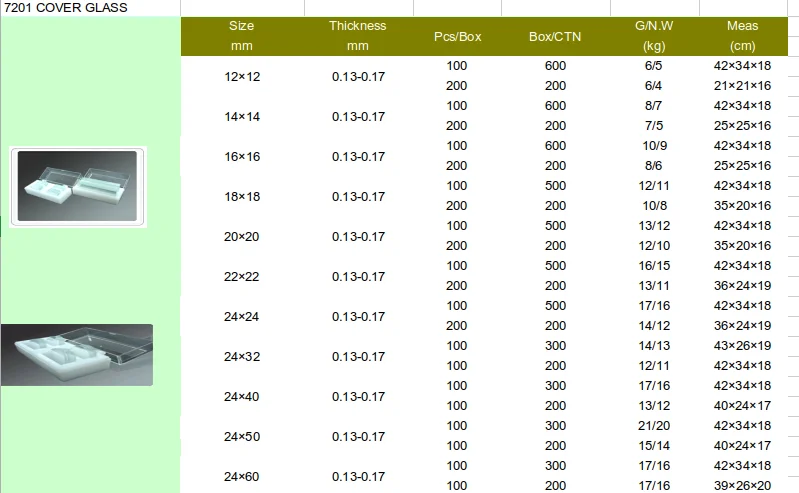Select the 12×12 size cell
The image size is (799, 493).
(241, 76)
